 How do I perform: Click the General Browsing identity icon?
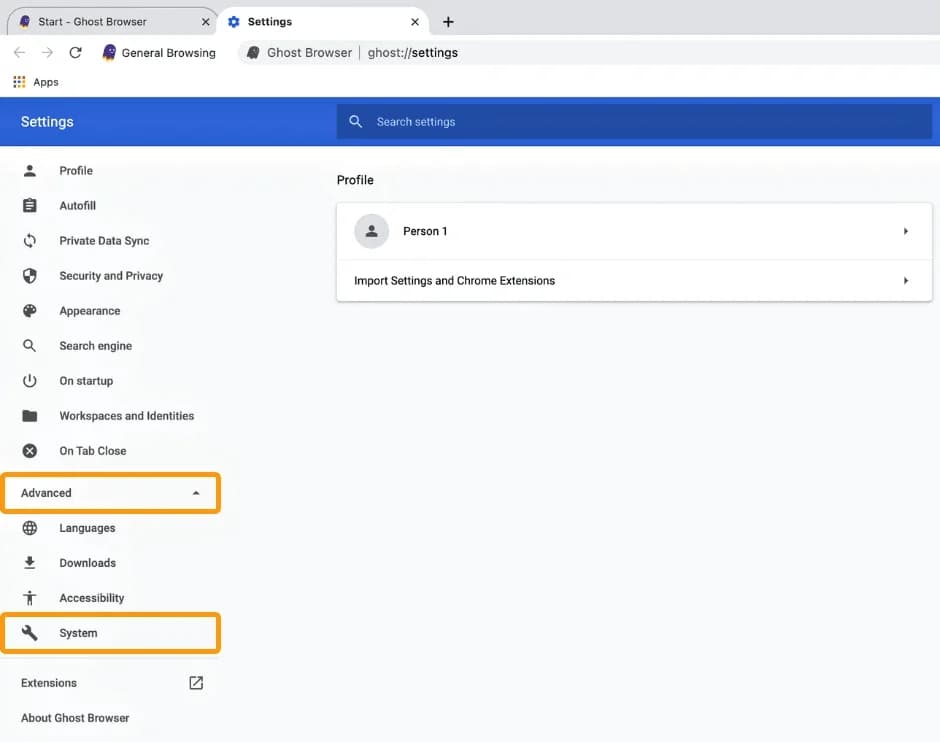click(108, 53)
